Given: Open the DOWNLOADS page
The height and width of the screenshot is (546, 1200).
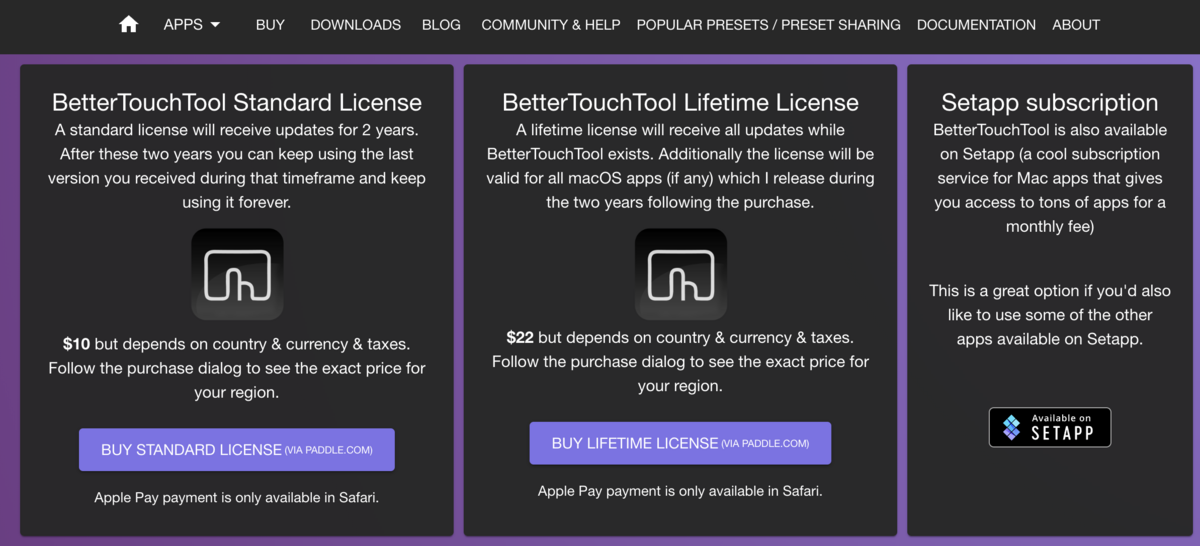Looking at the screenshot, I should pyautogui.click(x=356, y=24).
